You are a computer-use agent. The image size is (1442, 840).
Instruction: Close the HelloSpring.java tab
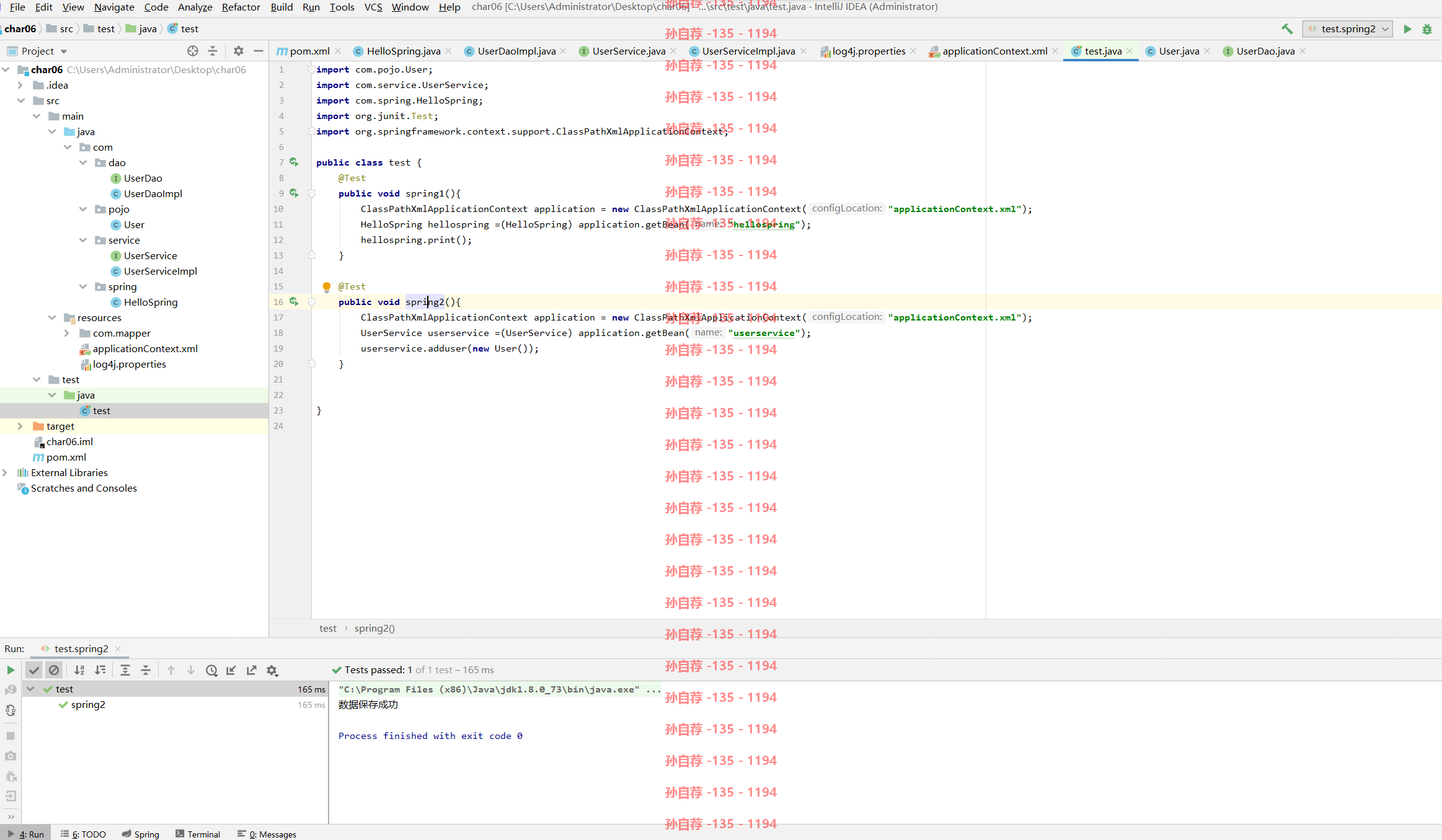coord(448,51)
